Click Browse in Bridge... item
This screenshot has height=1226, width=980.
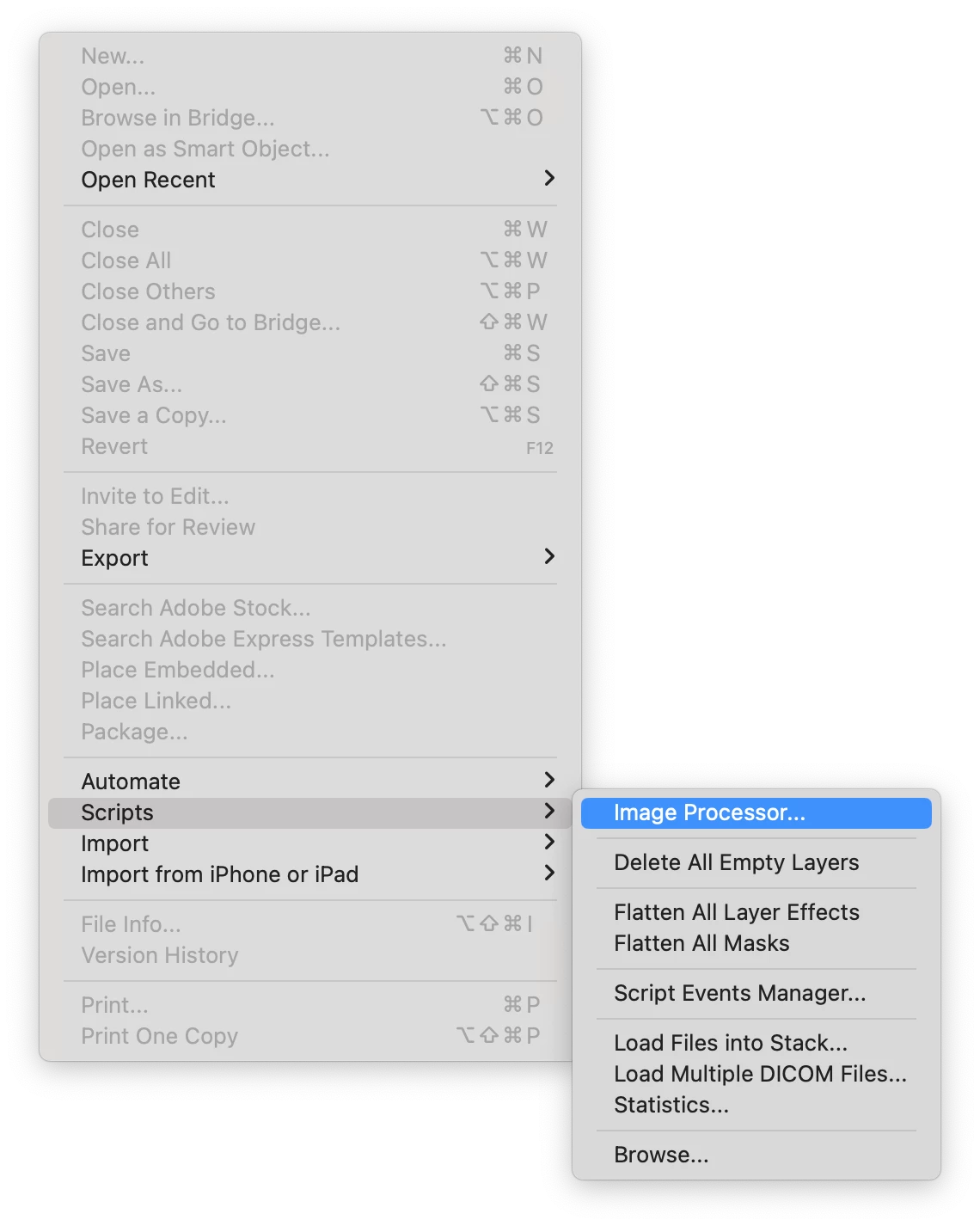coord(310,118)
